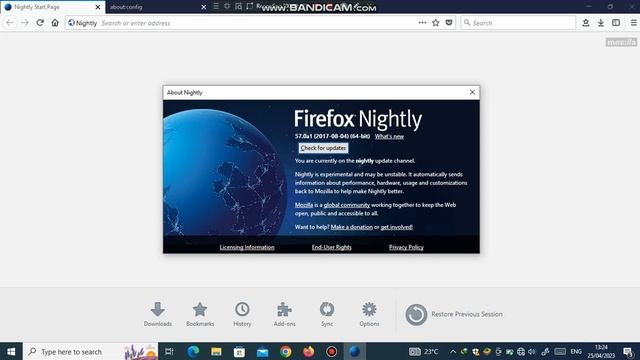Open Licensing Information link

pyautogui.click(x=247, y=247)
